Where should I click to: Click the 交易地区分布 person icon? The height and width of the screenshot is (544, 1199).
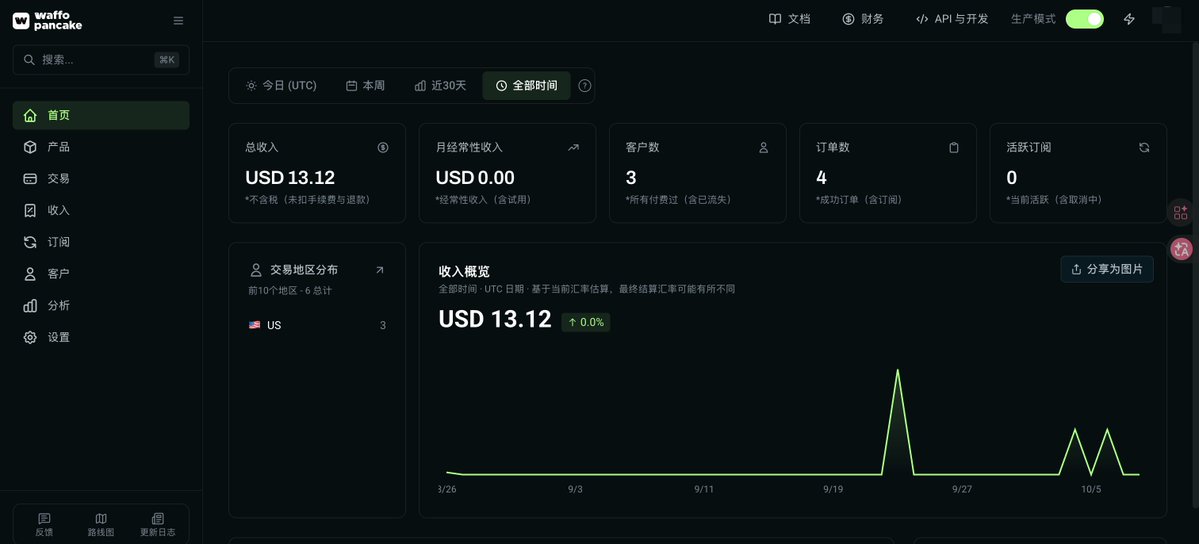(256, 270)
